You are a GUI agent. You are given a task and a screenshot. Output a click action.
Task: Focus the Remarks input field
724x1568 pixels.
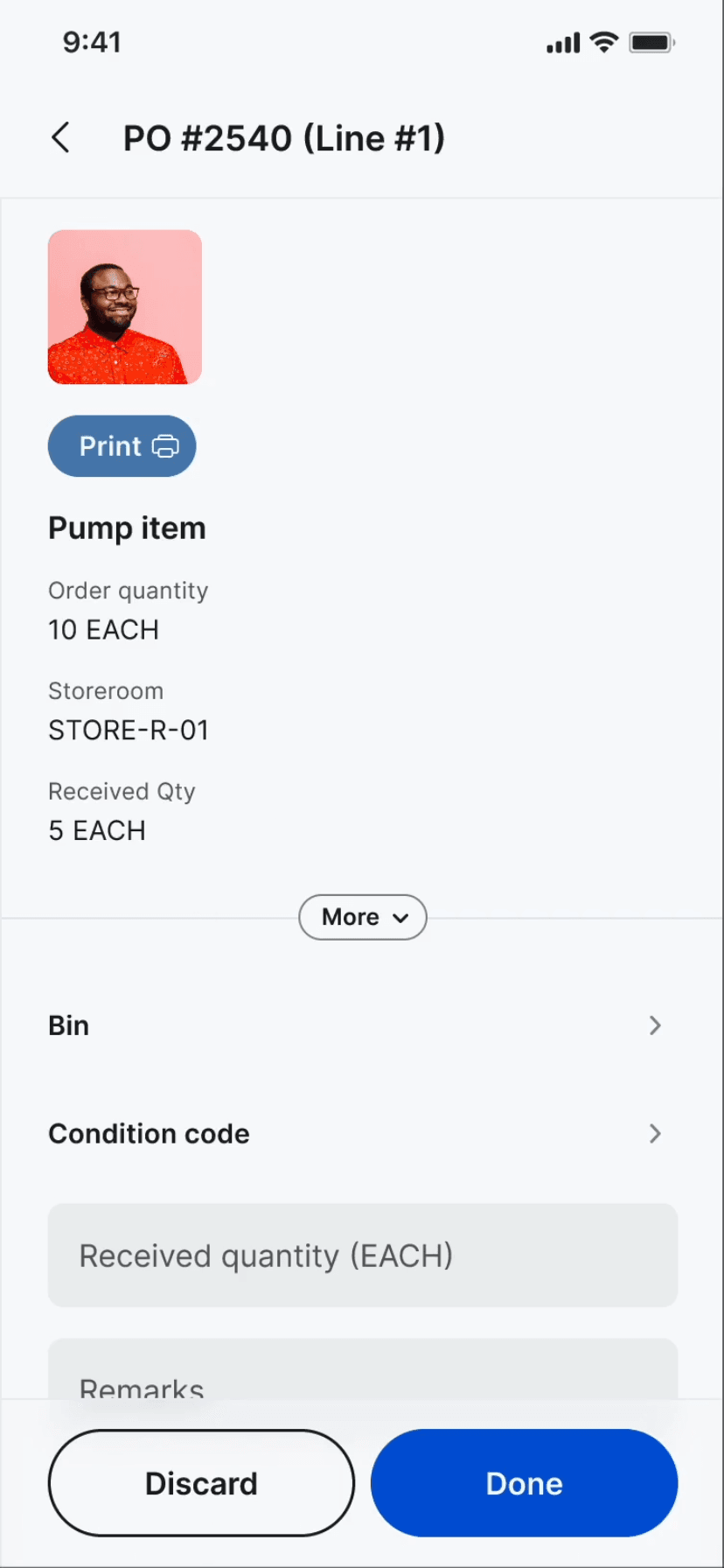click(363, 1374)
